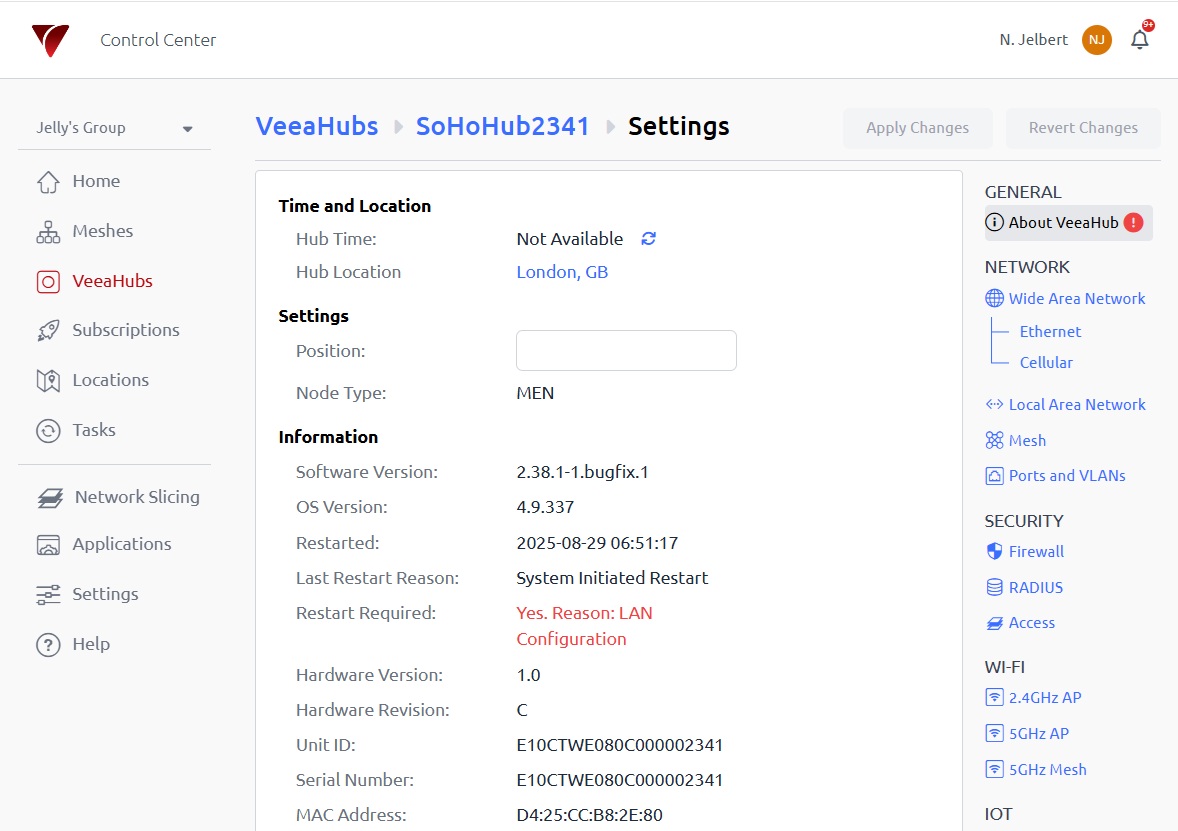Open Subscriptions in the sidebar

coord(125,330)
